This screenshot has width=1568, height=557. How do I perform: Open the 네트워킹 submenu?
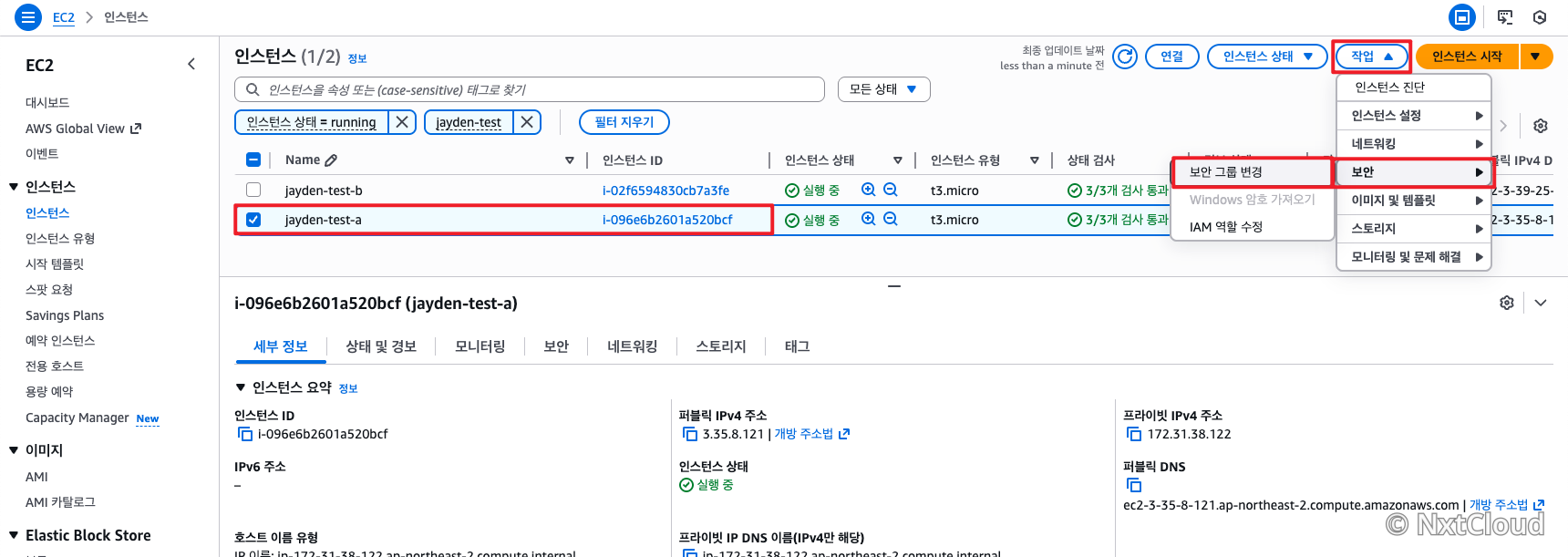pos(1414,144)
